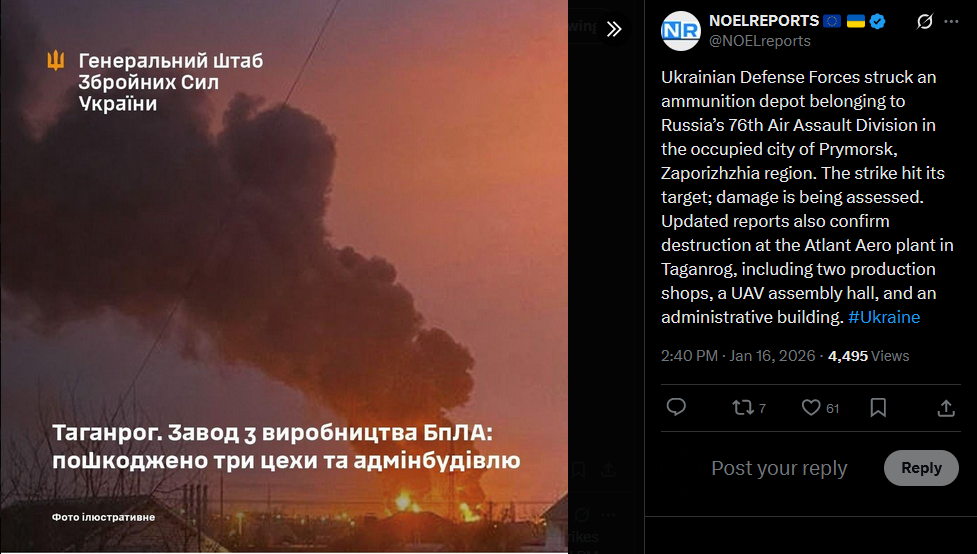The width and height of the screenshot is (977, 554).
Task: Click the gray Reply button
Action: [x=921, y=468]
